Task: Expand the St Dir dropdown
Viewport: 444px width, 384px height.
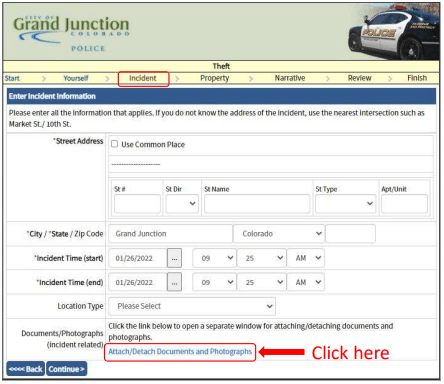Action: pos(182,203)
